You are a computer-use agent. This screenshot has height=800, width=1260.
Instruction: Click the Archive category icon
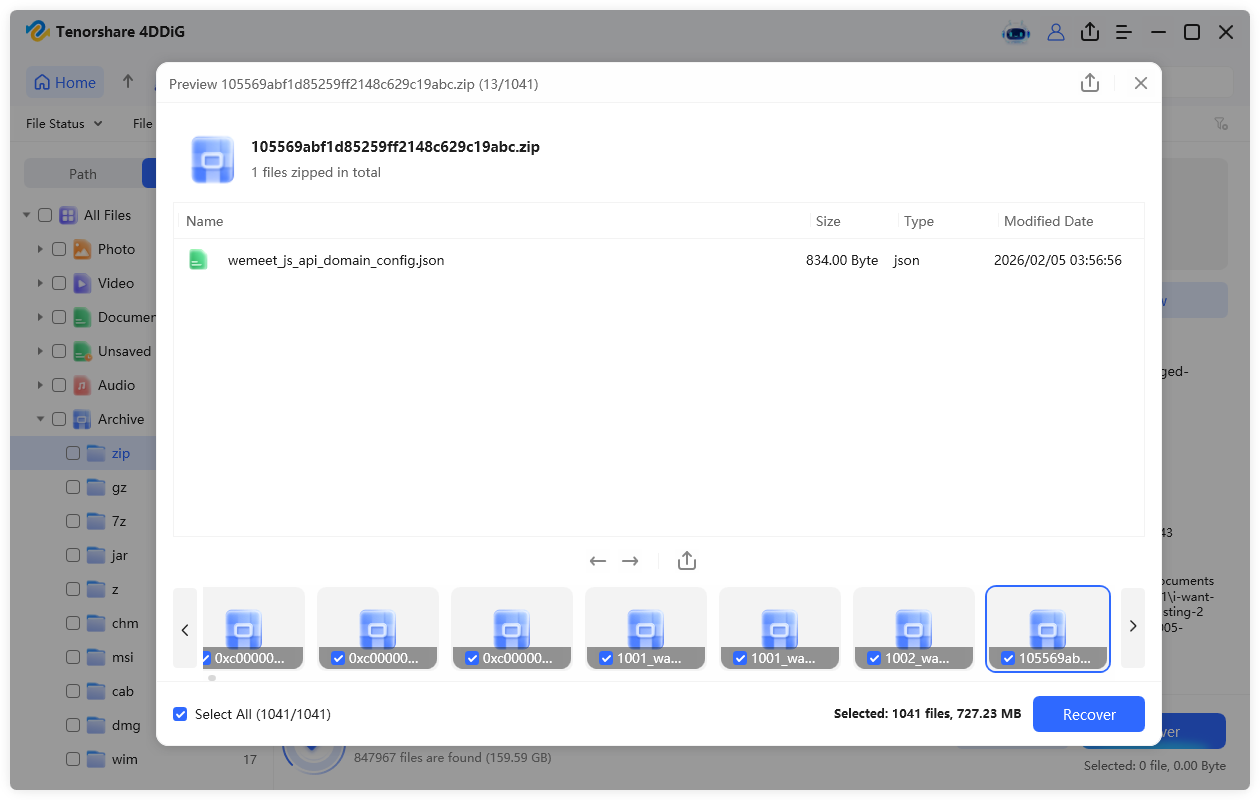(x=82, y=419)
